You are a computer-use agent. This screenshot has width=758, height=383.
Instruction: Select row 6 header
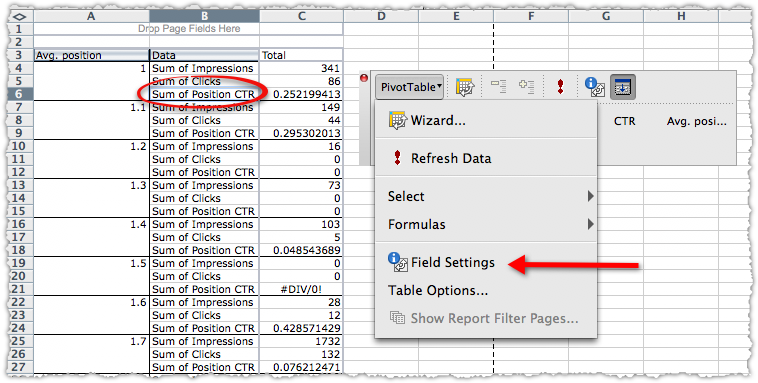[x=20, y=94]
